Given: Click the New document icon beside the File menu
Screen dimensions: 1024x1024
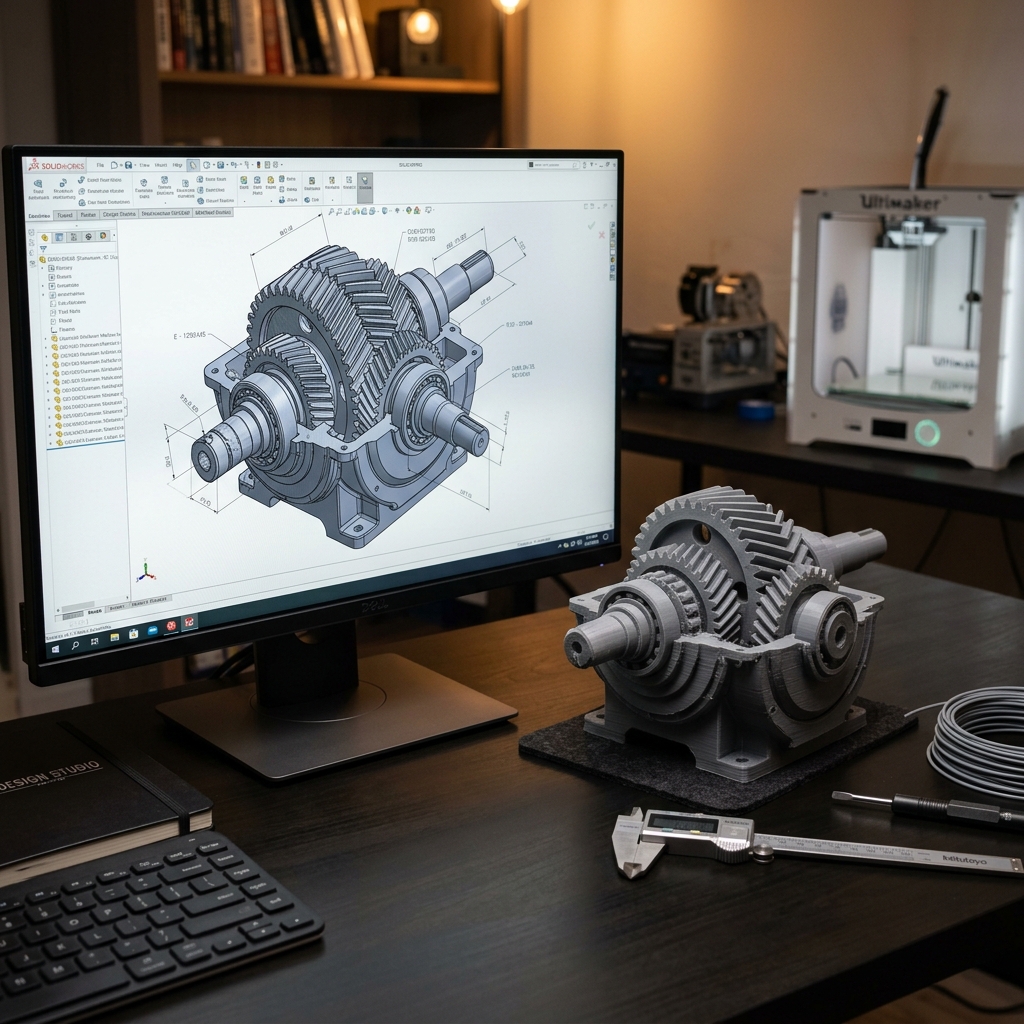Looking at the screenshot, I should pos(114,165).
